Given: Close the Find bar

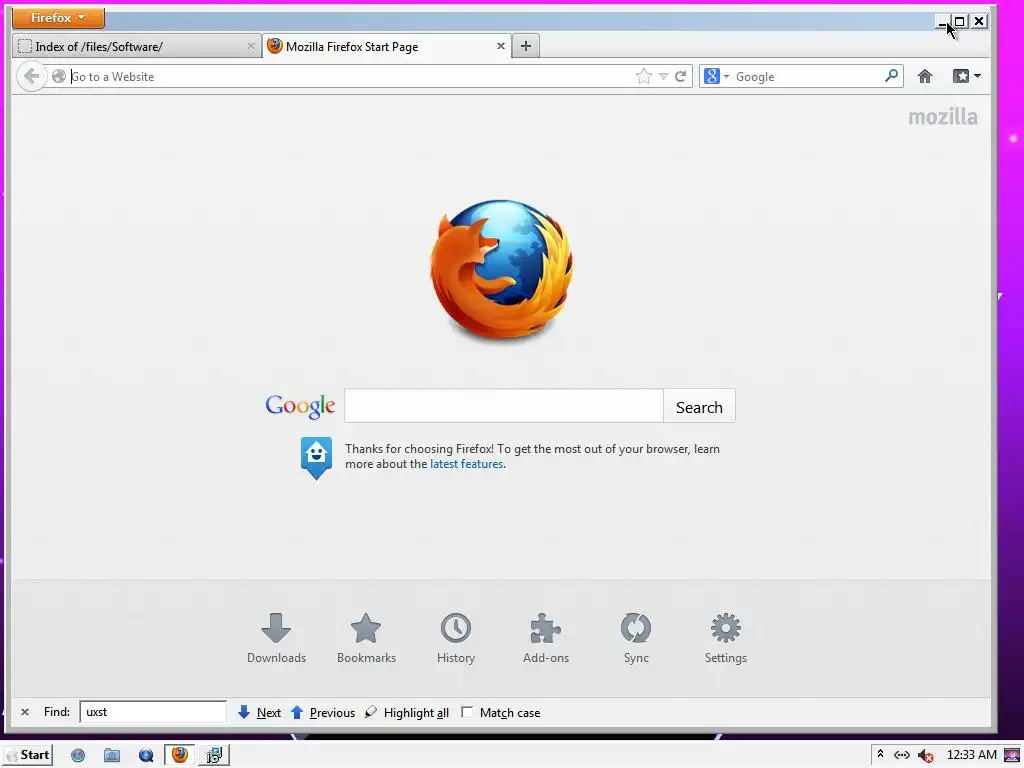Looking at the screenshot, I should pos(25,712).
